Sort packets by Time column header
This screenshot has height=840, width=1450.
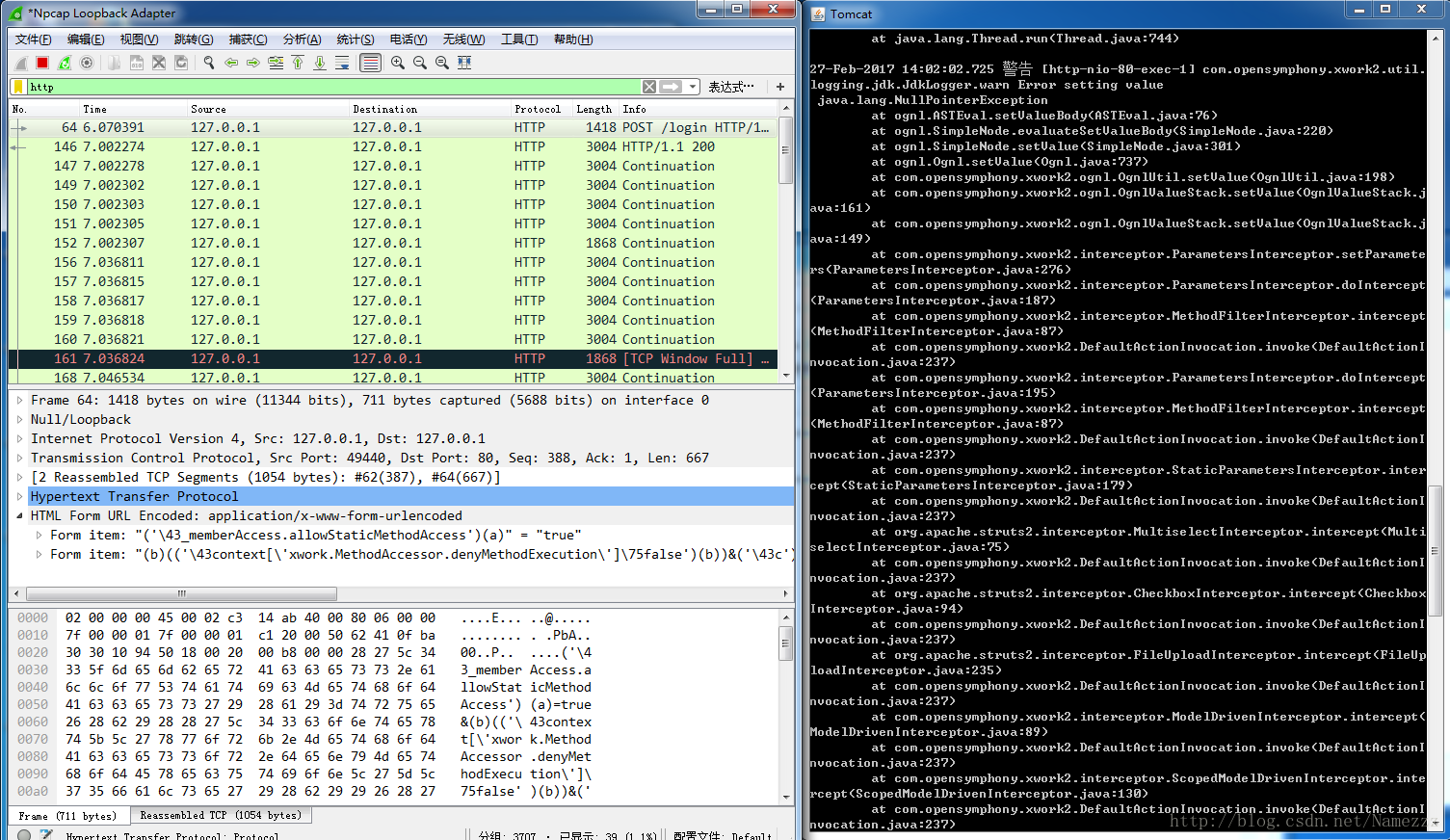133,109
